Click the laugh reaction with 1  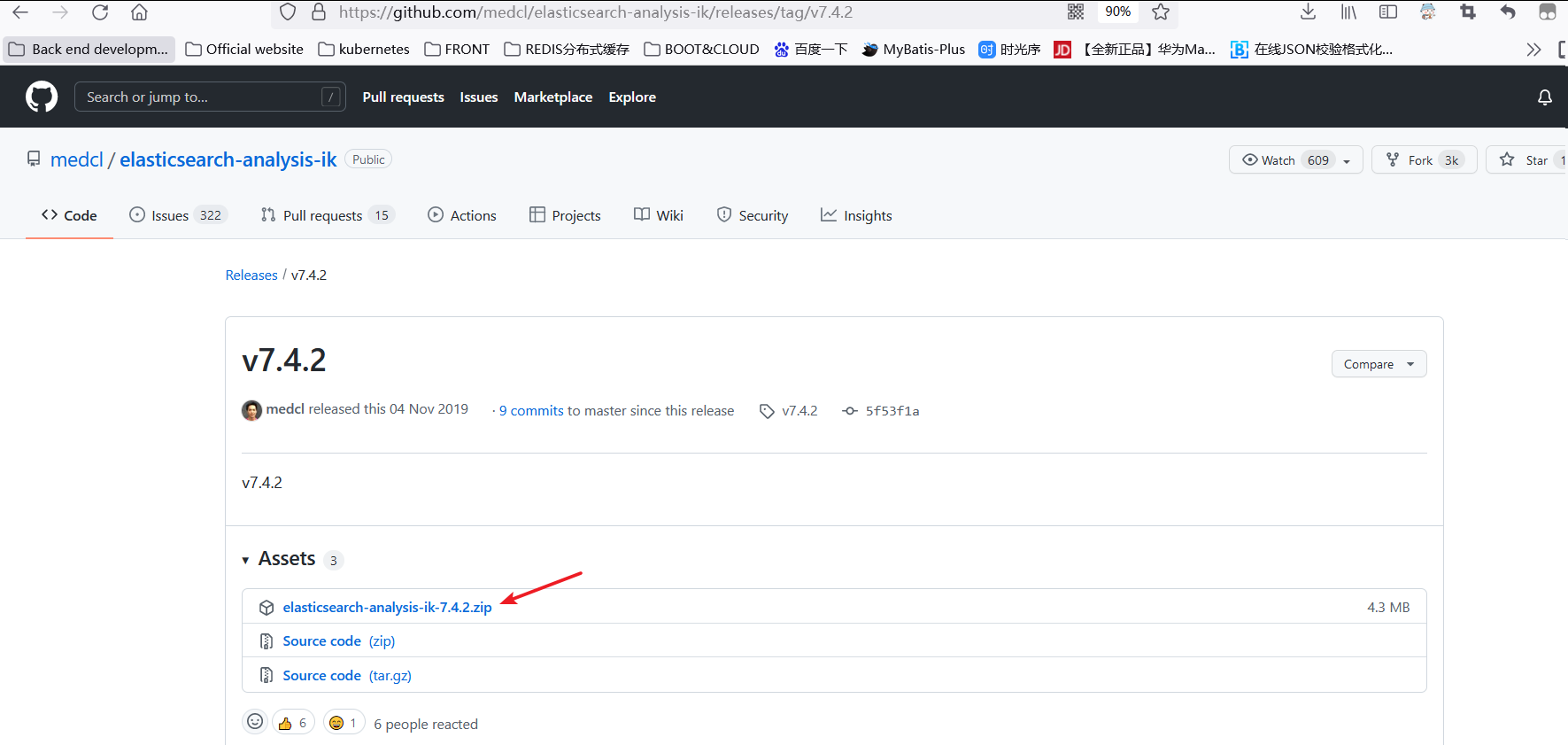(x=344, y=723)
